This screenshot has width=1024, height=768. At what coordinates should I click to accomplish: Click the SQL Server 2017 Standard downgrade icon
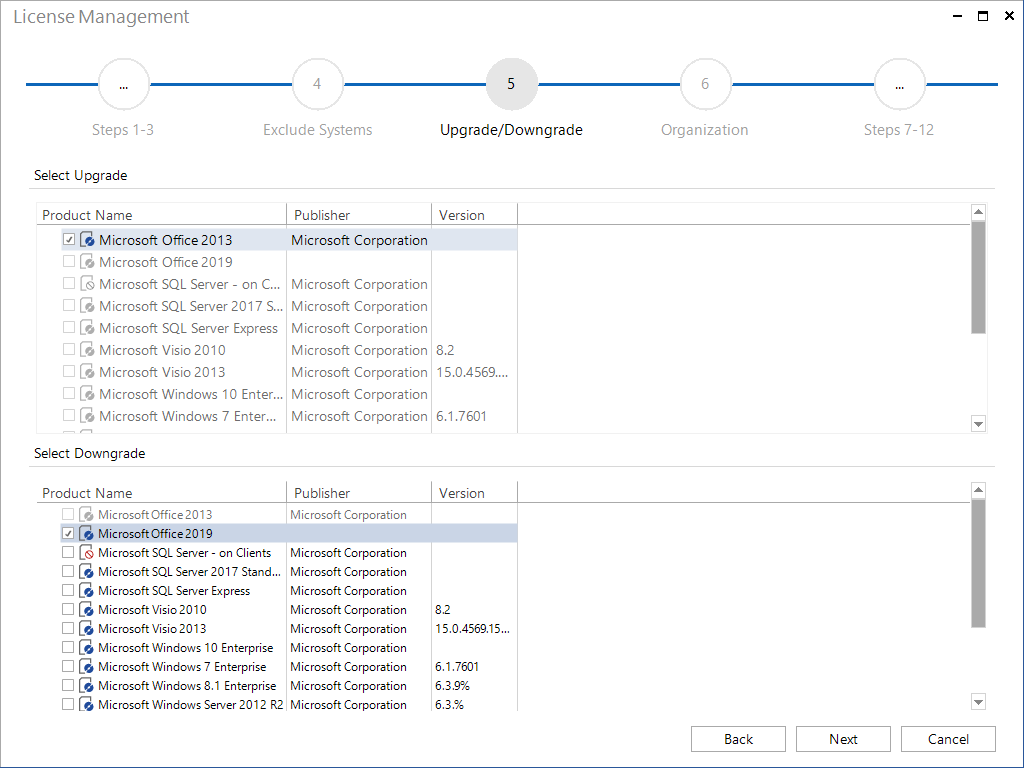coord(86,571)
